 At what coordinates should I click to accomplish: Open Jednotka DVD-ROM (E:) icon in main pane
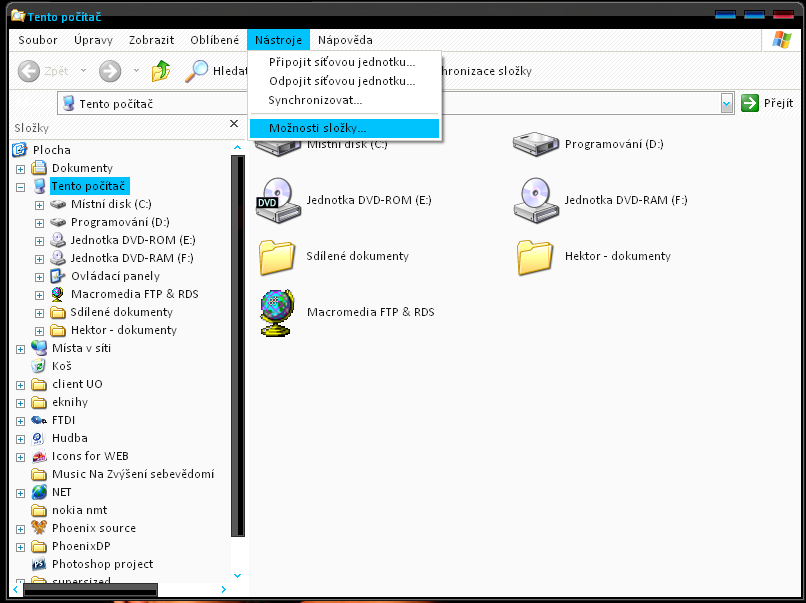[x=278, y=200]
